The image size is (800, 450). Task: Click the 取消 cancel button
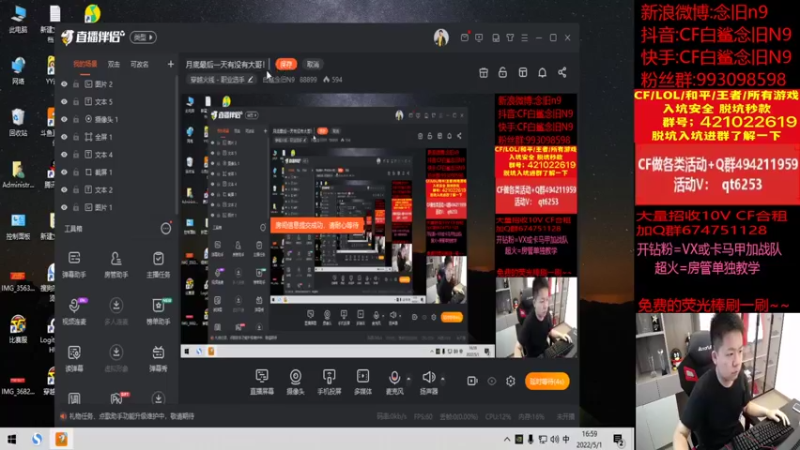pos(313,64)
